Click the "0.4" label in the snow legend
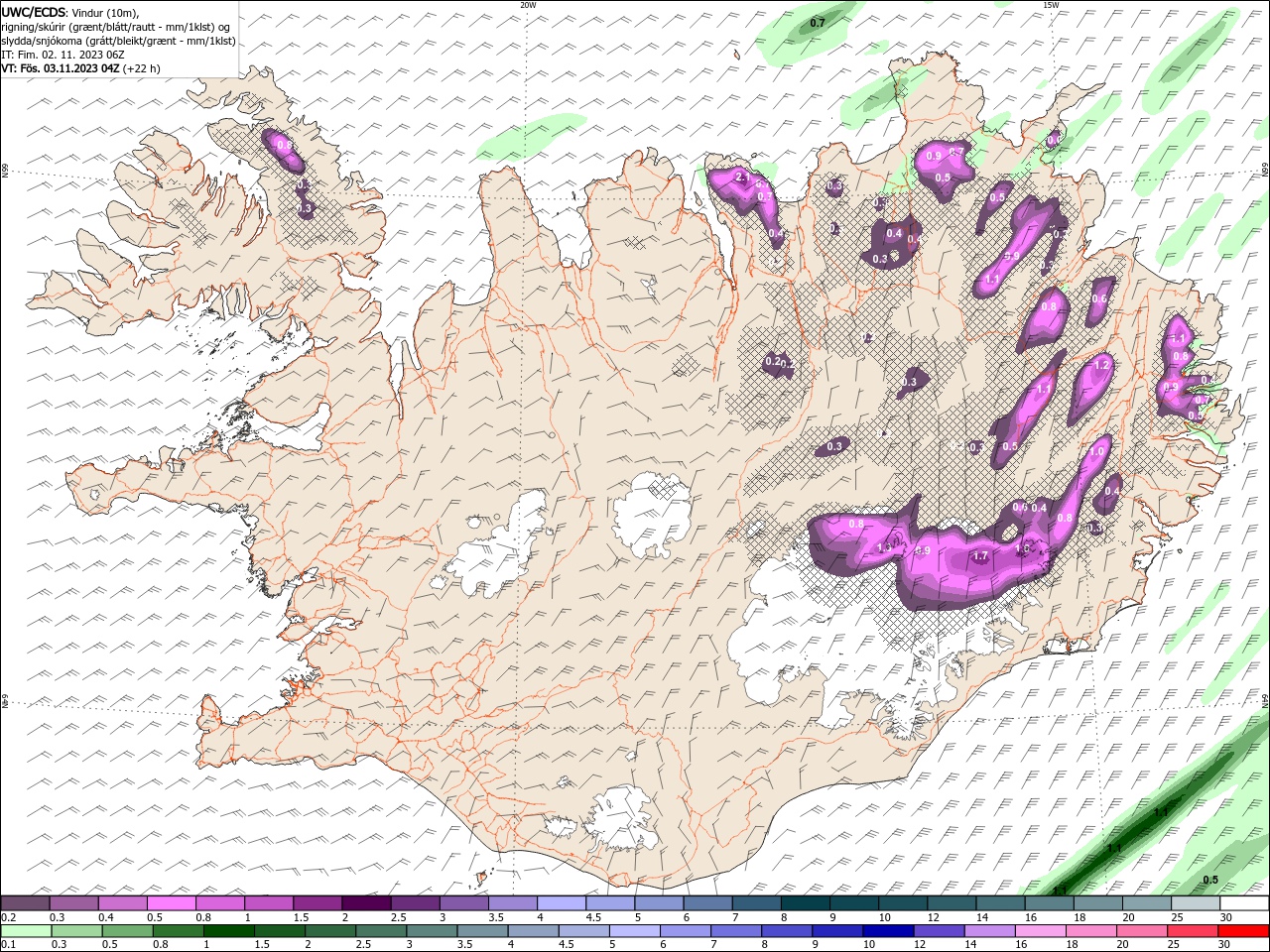The width and height of the screenshot is (1270, 952). [105, 917]
